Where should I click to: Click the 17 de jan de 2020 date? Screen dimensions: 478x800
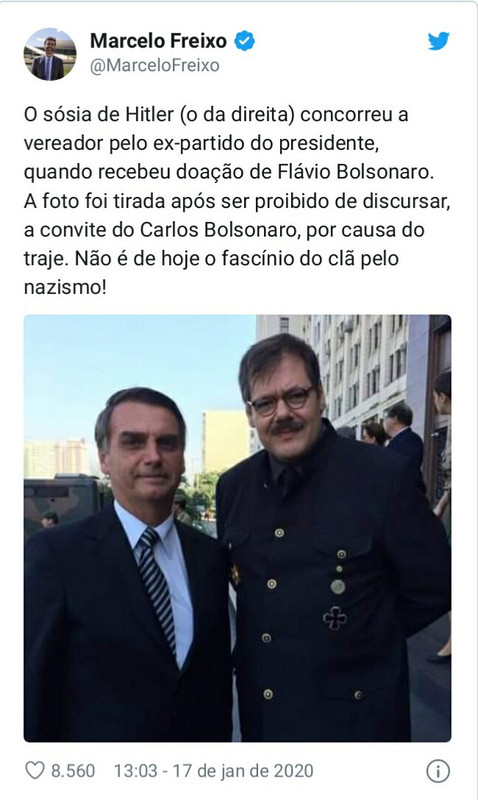point(243,770)
